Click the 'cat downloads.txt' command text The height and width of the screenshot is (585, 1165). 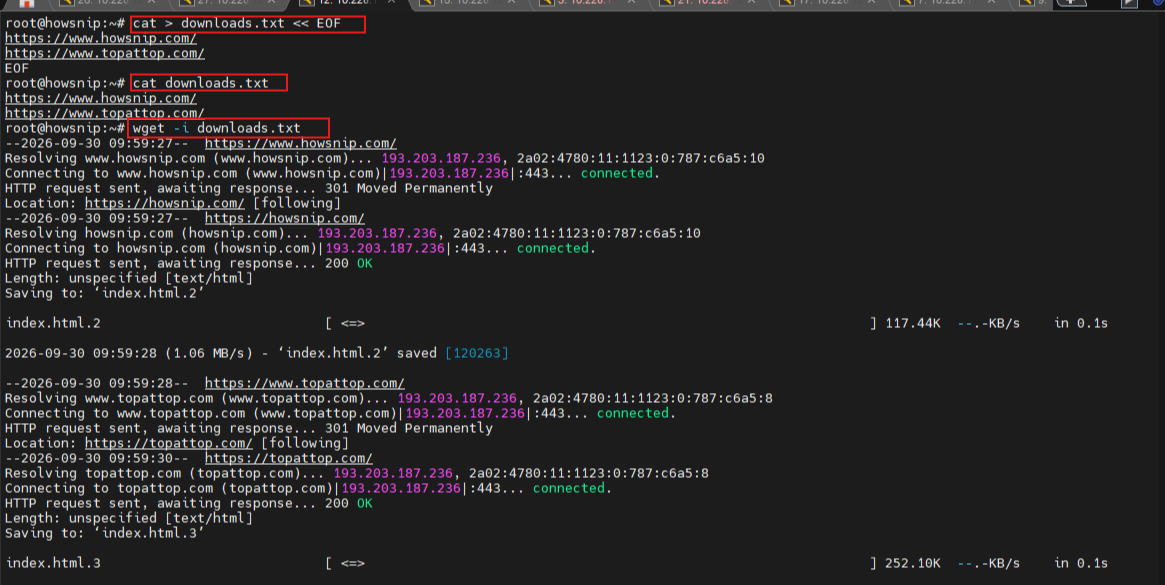[x=201, y=83]
